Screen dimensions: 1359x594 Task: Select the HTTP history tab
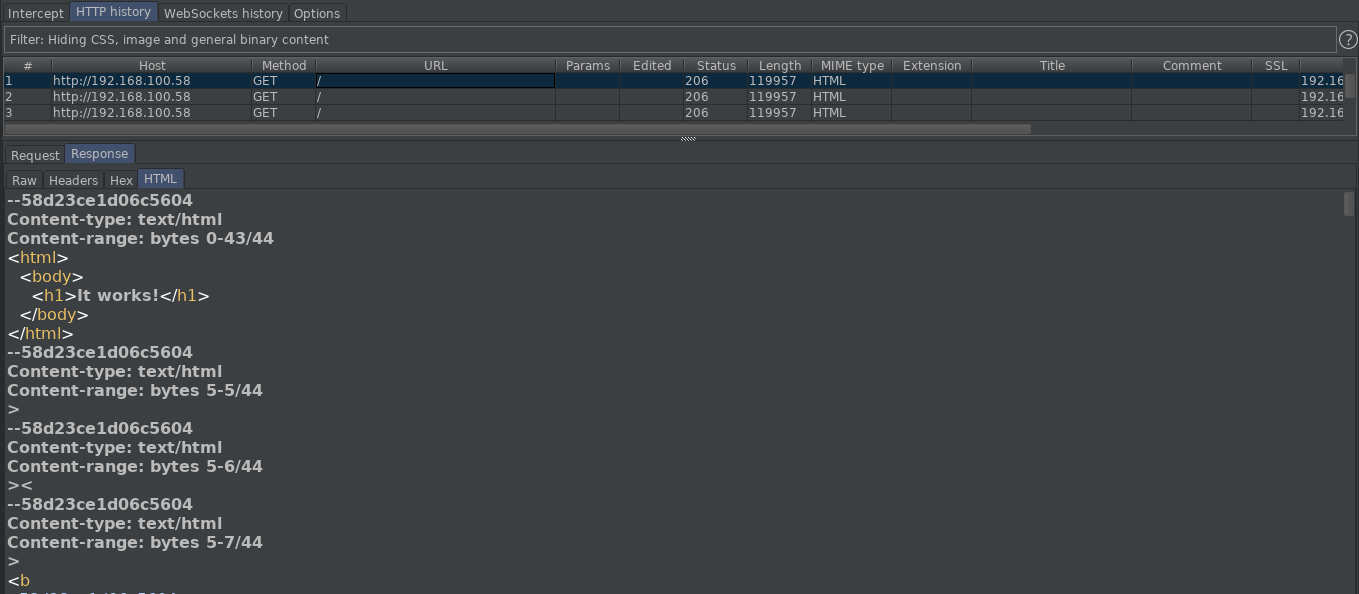click(113, 13)
